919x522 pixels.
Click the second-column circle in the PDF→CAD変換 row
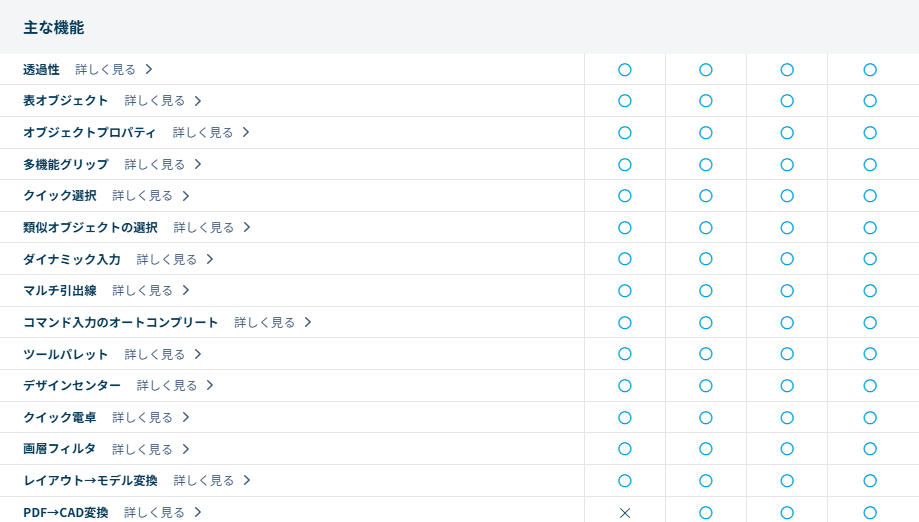(x=706, y=513)
